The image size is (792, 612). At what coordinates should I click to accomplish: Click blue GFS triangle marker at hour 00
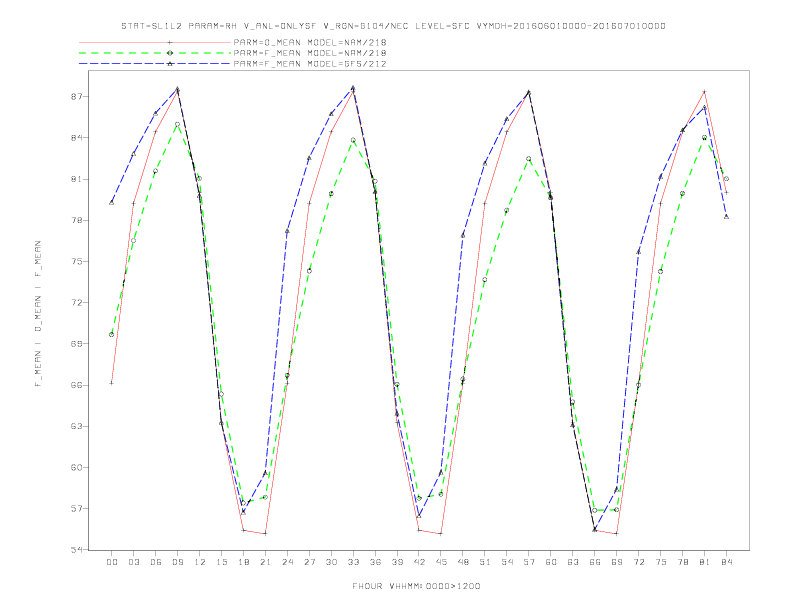[112, 202]
